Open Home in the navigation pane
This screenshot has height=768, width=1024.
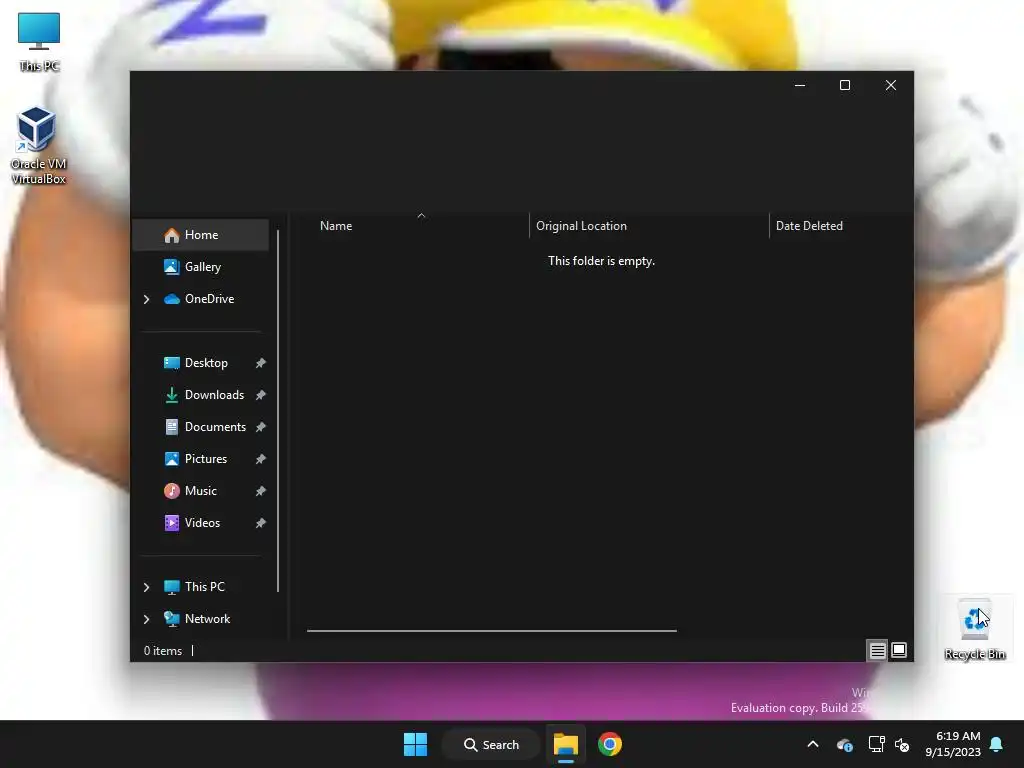[x=200, y=235]
